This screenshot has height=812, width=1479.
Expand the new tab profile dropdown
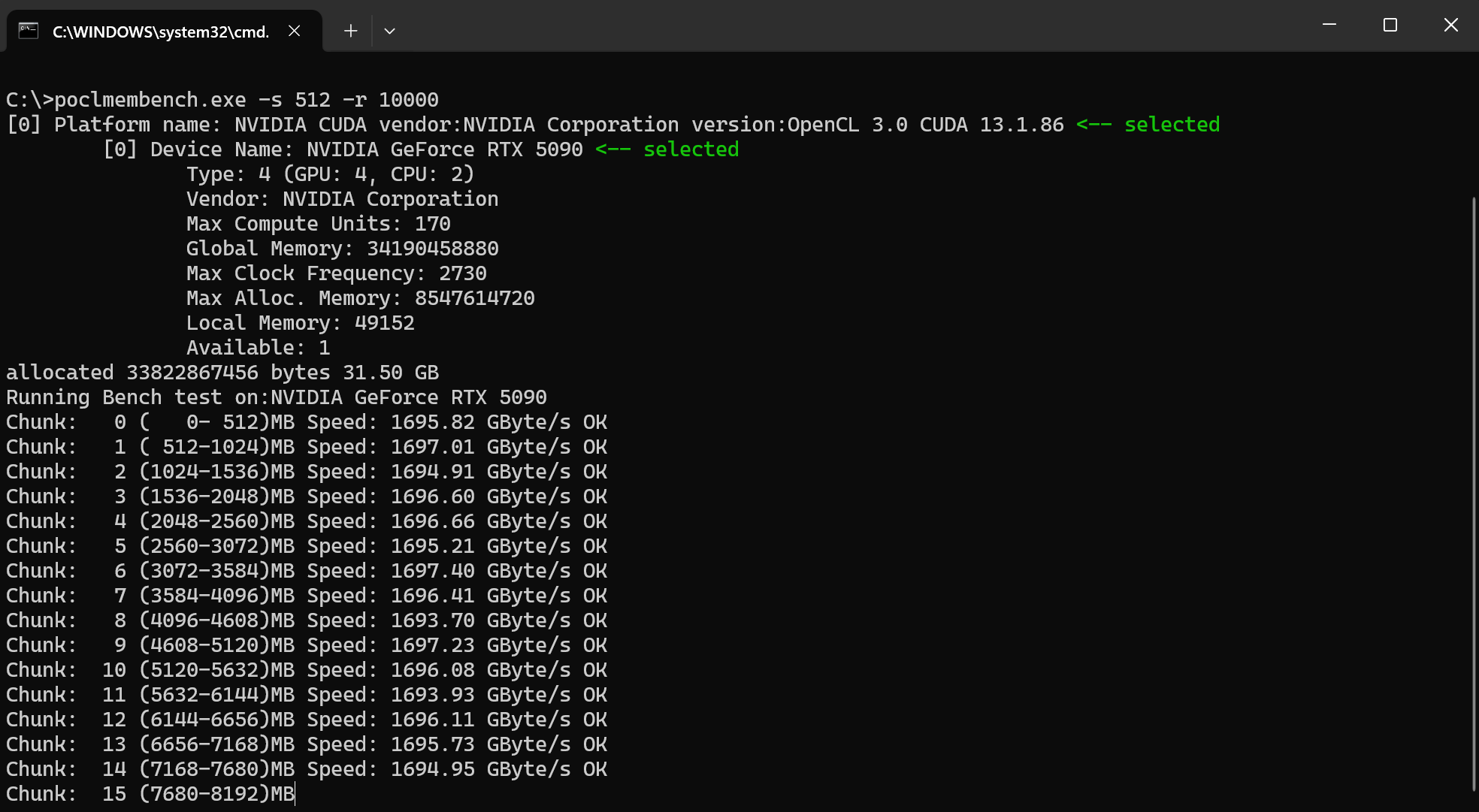click(x=389, y=31)
